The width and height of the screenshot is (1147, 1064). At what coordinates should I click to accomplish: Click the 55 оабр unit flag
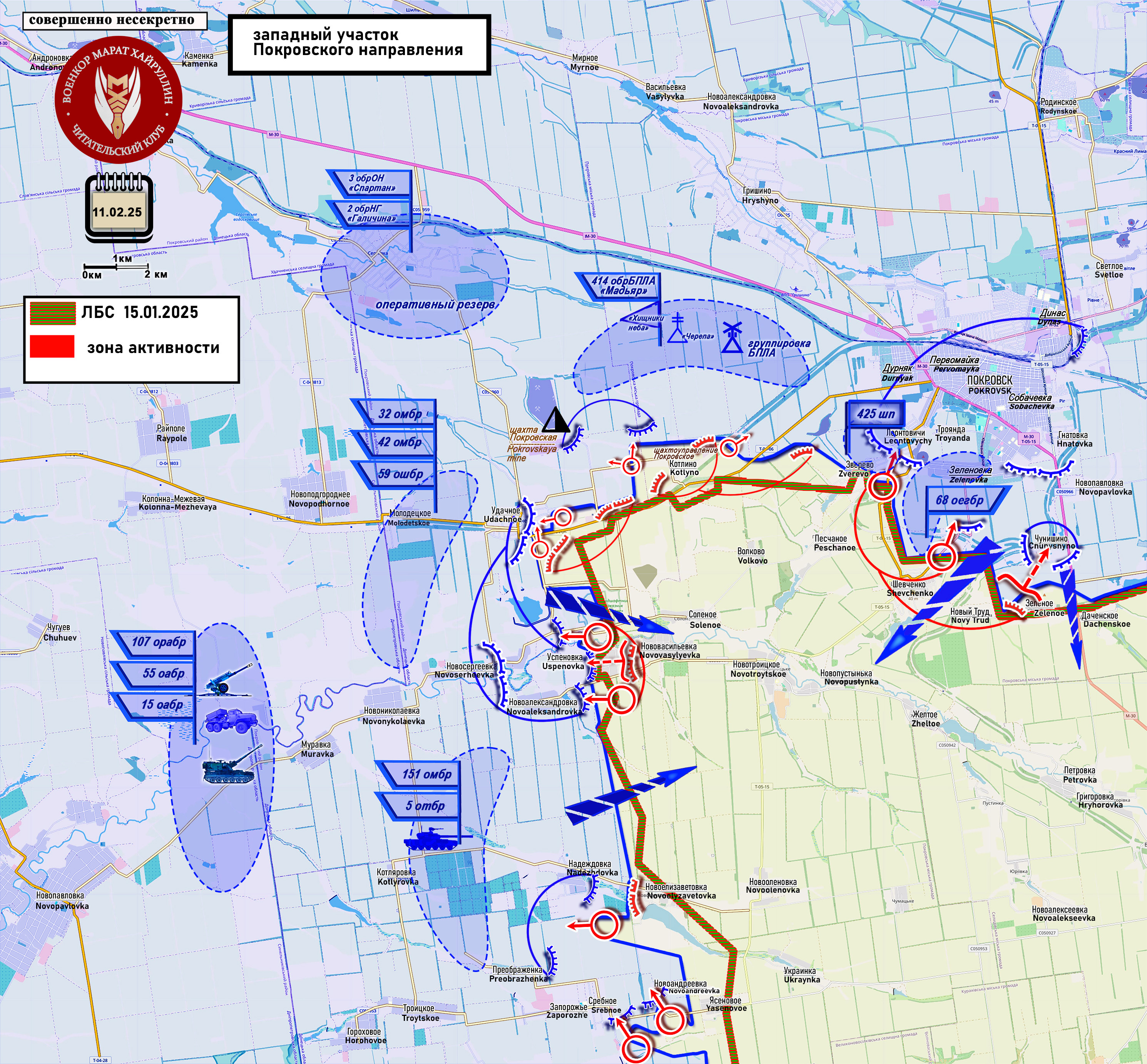point(153,674)
